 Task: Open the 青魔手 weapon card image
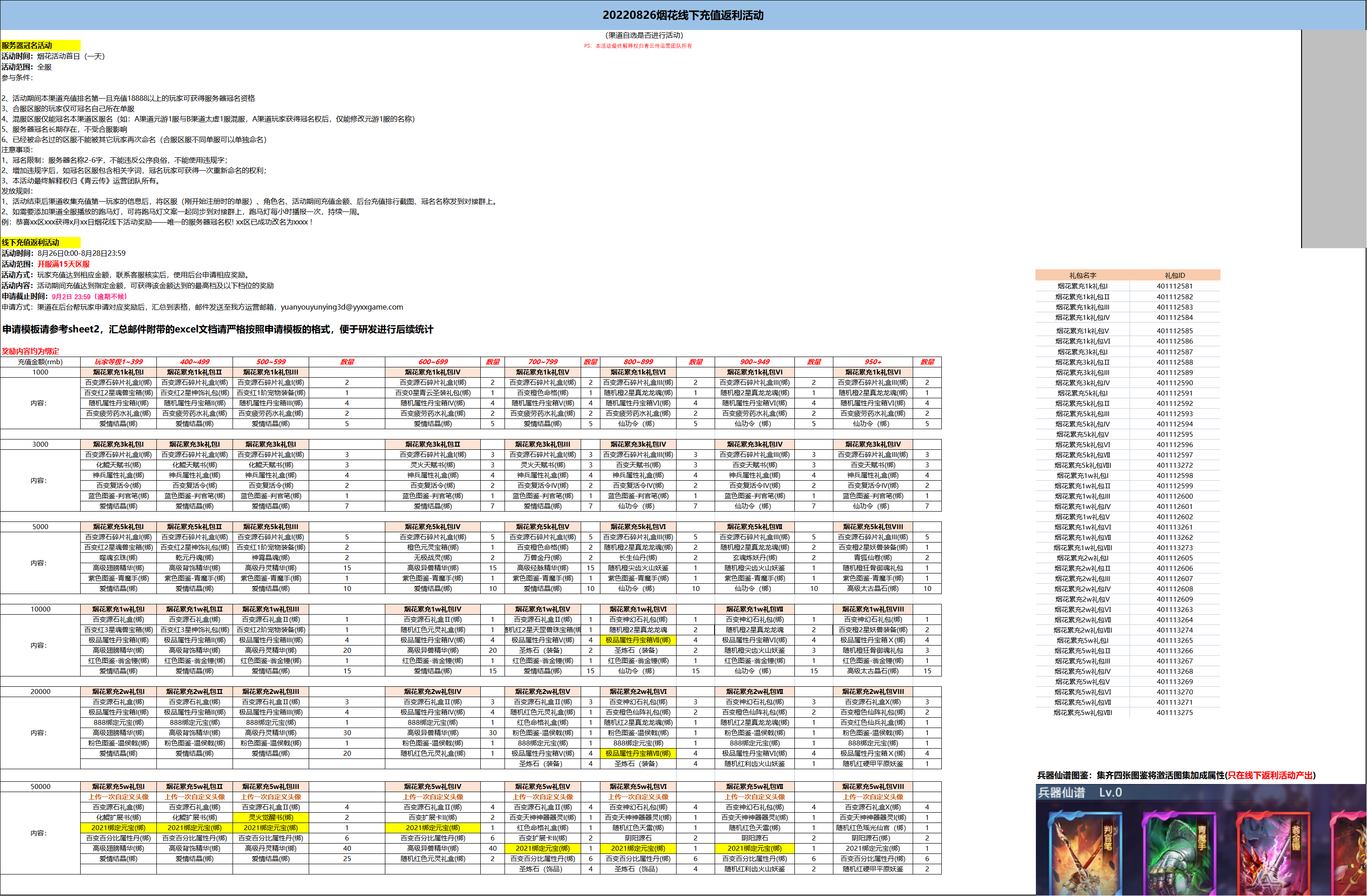(1179, 853)
